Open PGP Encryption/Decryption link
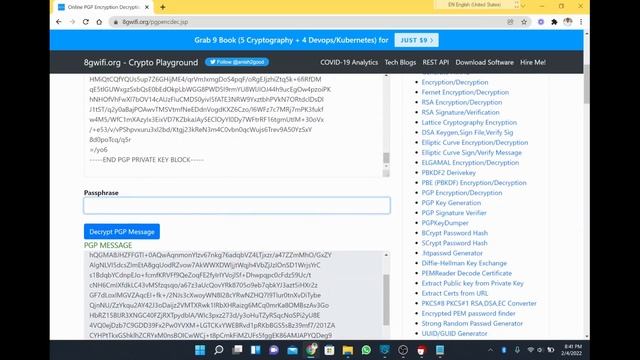 [462, 193]
